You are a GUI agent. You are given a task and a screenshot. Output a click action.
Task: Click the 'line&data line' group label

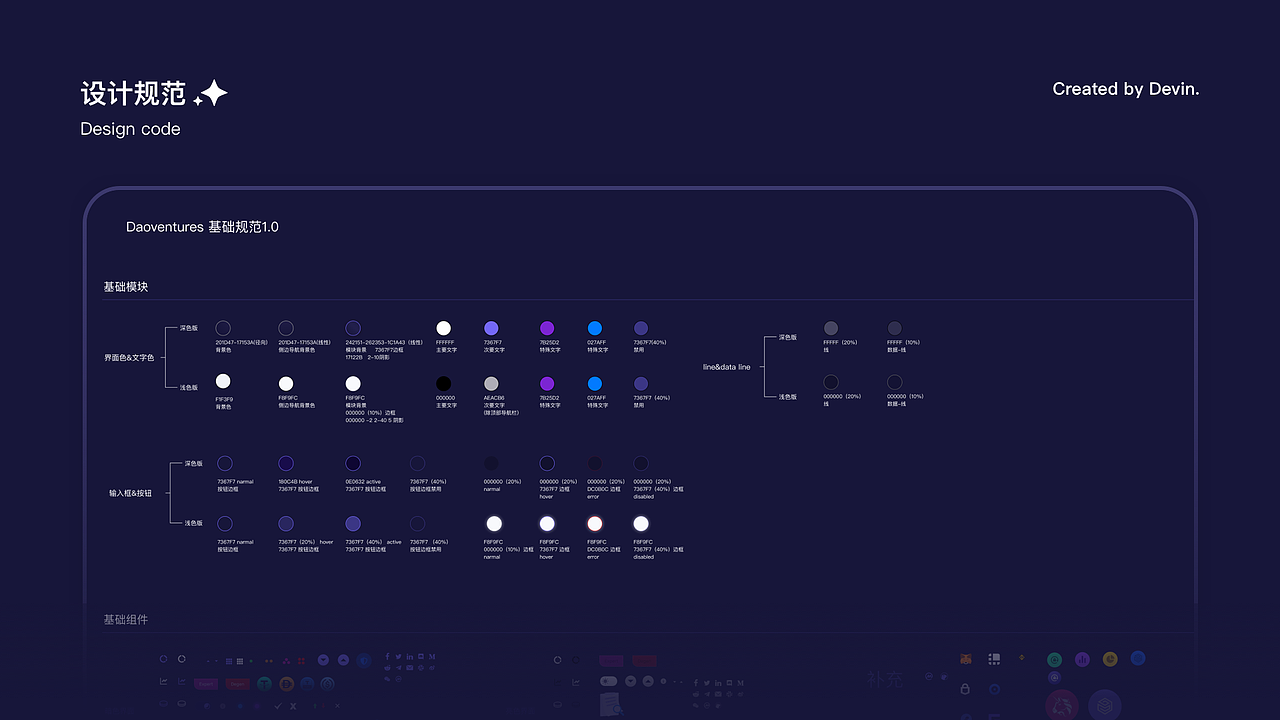727,367
